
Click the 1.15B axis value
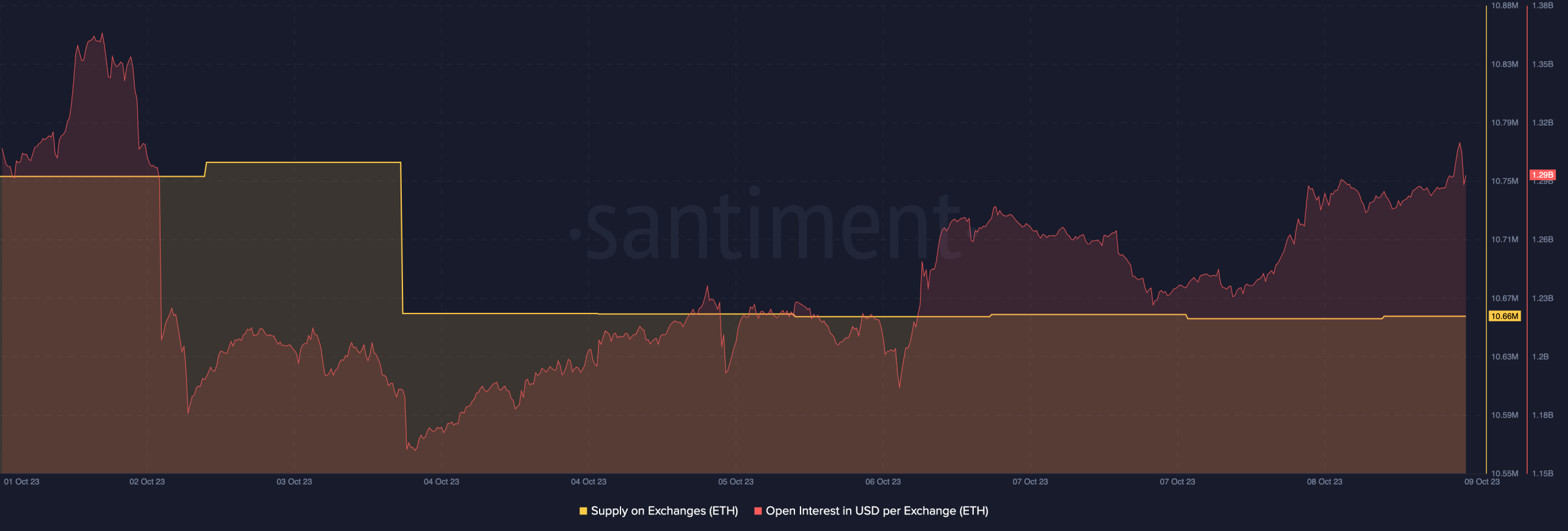click(1542, 473)
